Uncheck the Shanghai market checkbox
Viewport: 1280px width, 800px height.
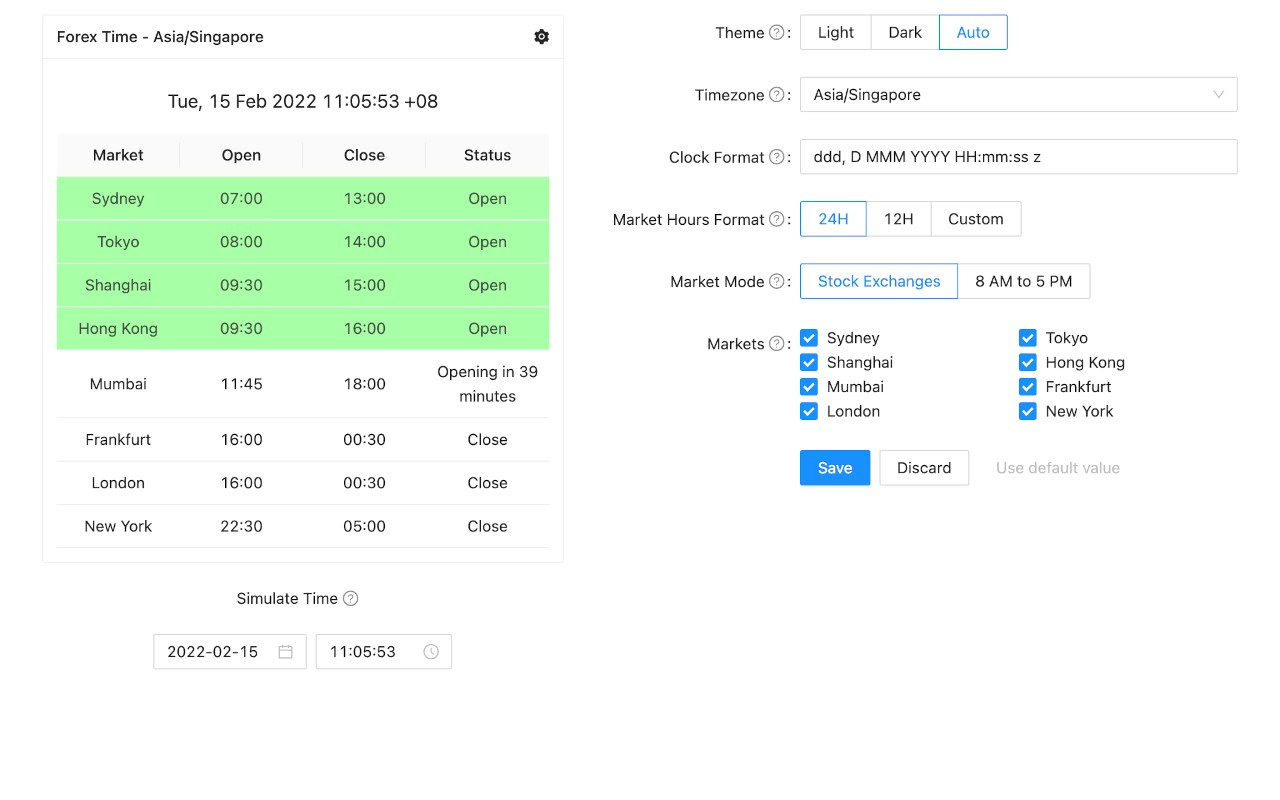(x=809, y=362)
